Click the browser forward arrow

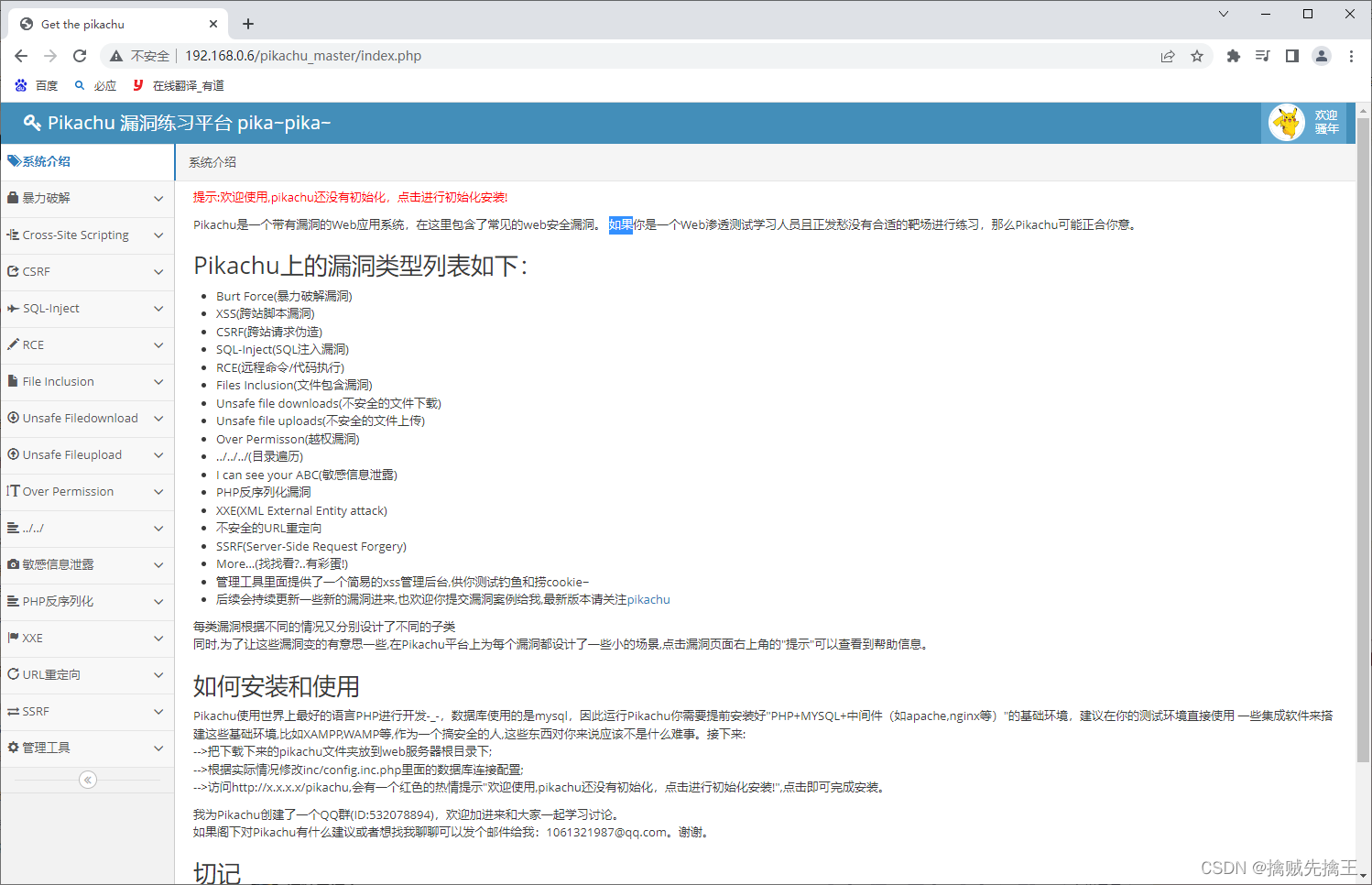[x=50, y=56]
